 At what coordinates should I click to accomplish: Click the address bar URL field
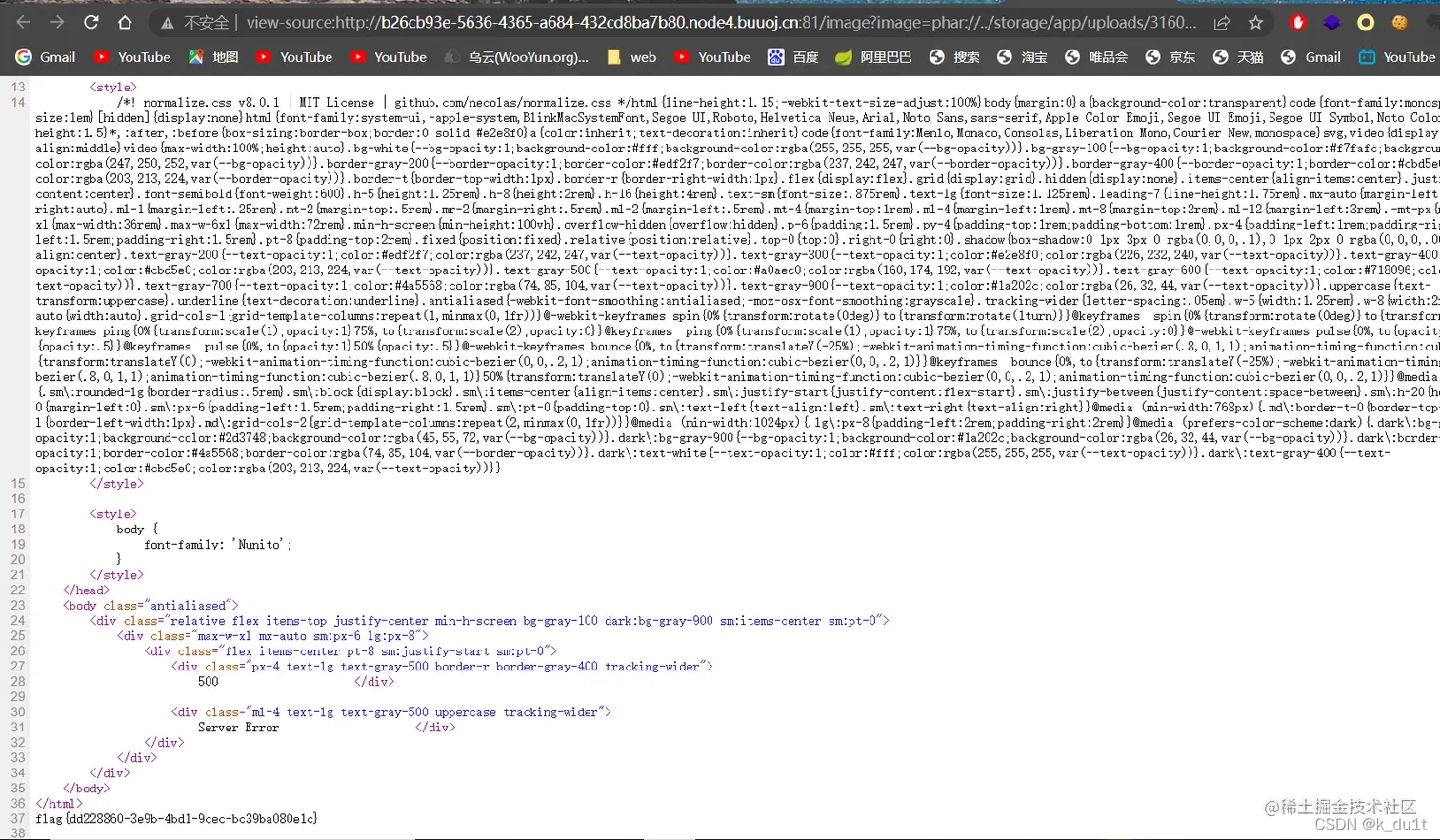pyautogui.click(x=721, y=22)
